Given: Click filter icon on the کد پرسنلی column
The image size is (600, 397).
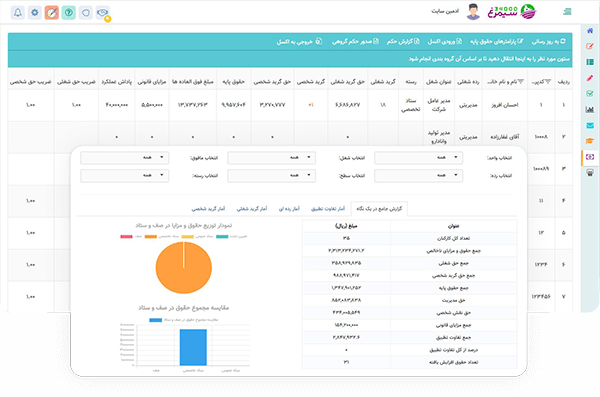Looking at the screenshot, I should point(548,82).
